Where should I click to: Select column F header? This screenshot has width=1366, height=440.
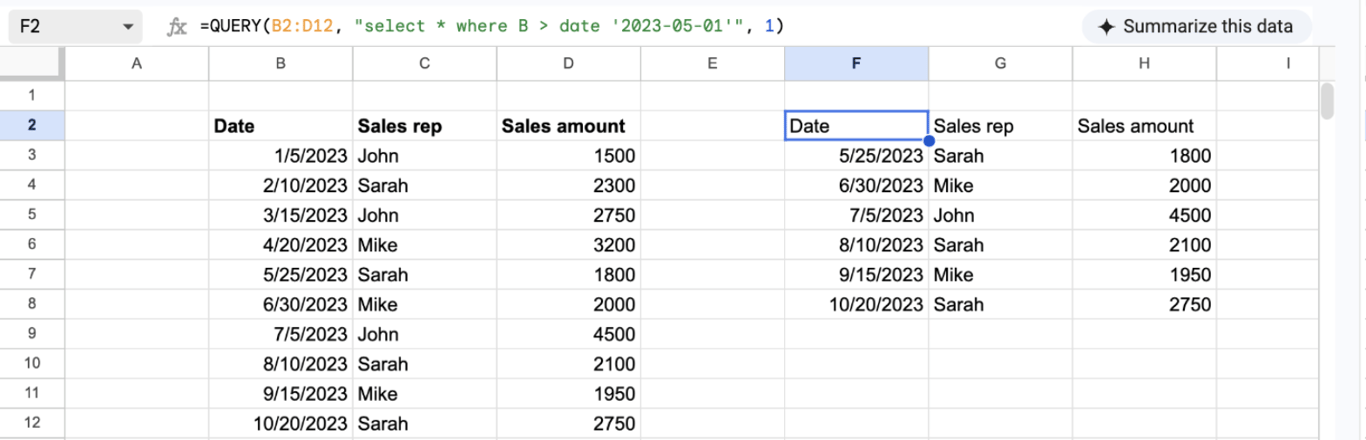pyautogui.click(x=857, y=63)
